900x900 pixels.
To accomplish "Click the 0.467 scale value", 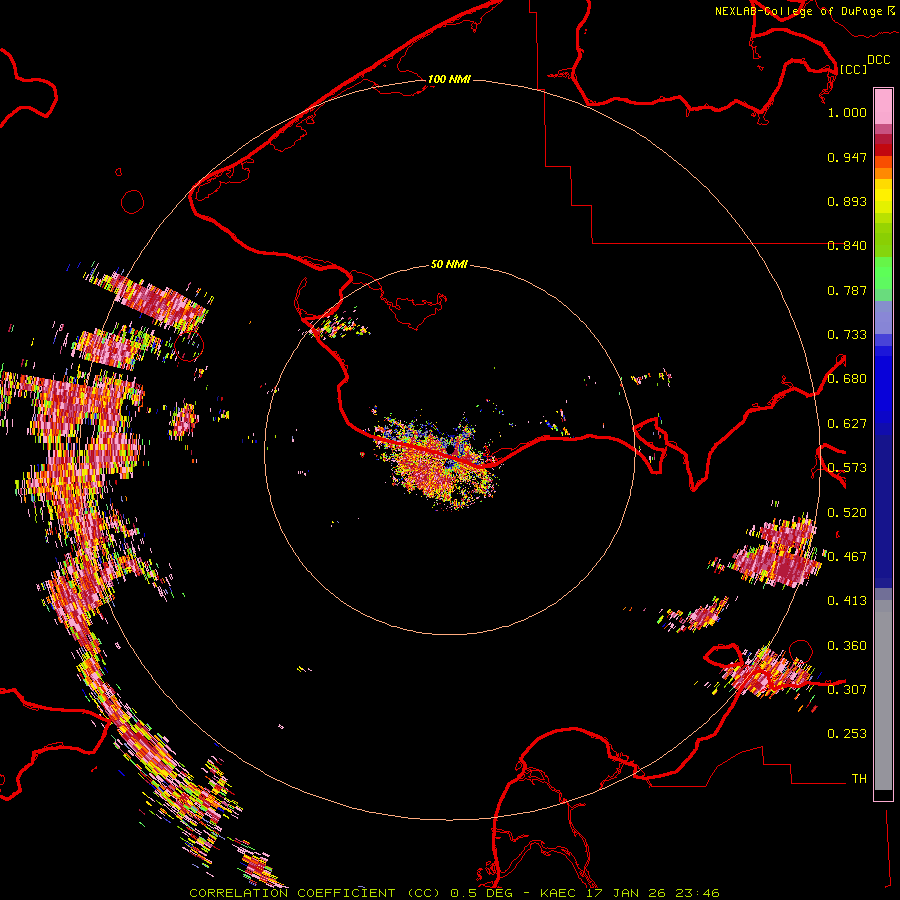I will click(847, 557).
